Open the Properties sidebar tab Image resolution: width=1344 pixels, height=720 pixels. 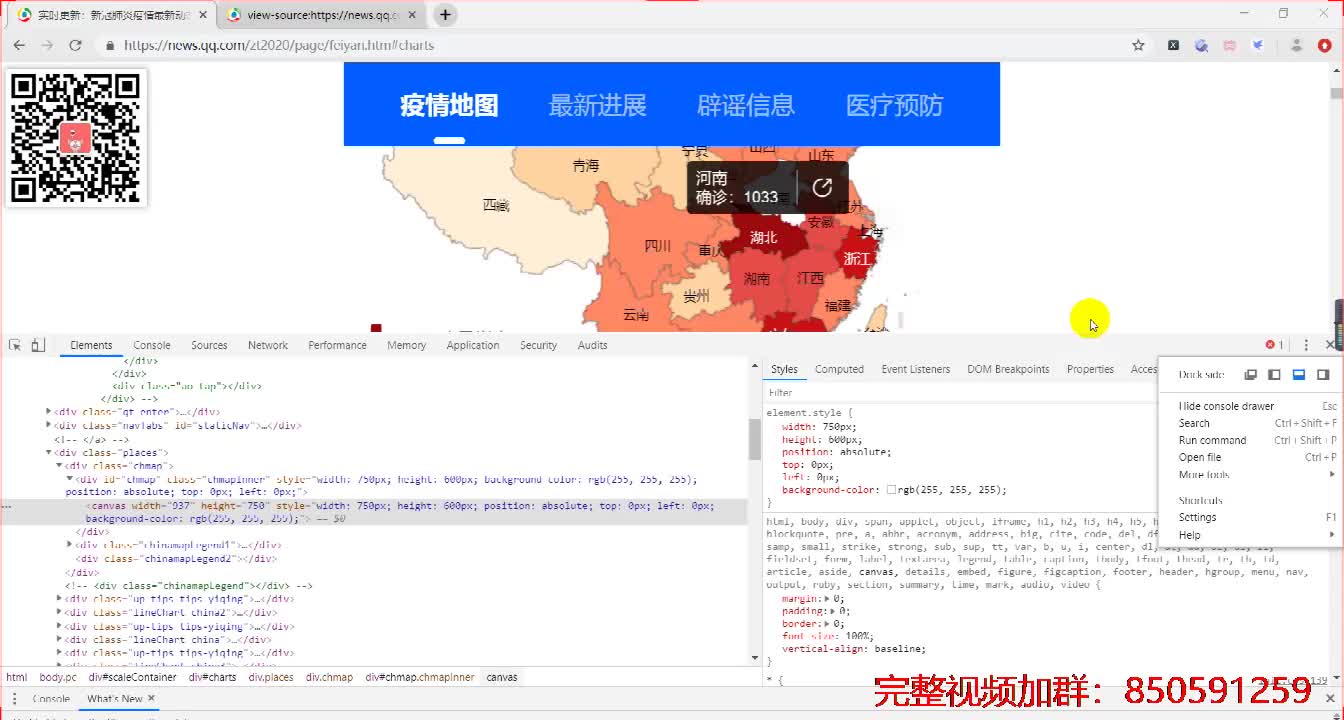click(x=1090, y=369)
